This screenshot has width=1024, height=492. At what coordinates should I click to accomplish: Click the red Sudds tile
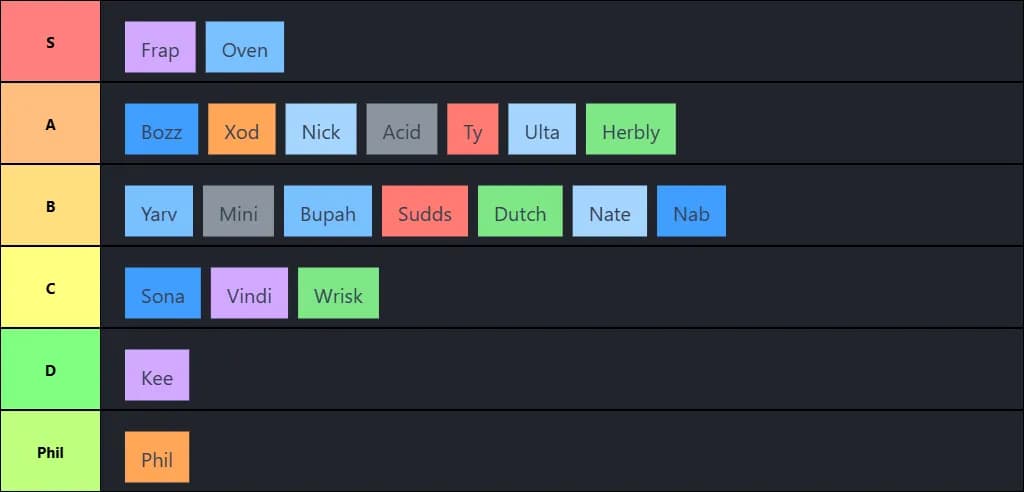coord(425,212)
